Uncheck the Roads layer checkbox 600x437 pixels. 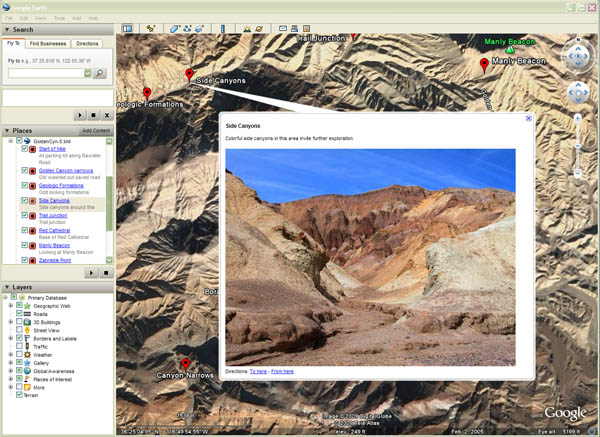19,313
